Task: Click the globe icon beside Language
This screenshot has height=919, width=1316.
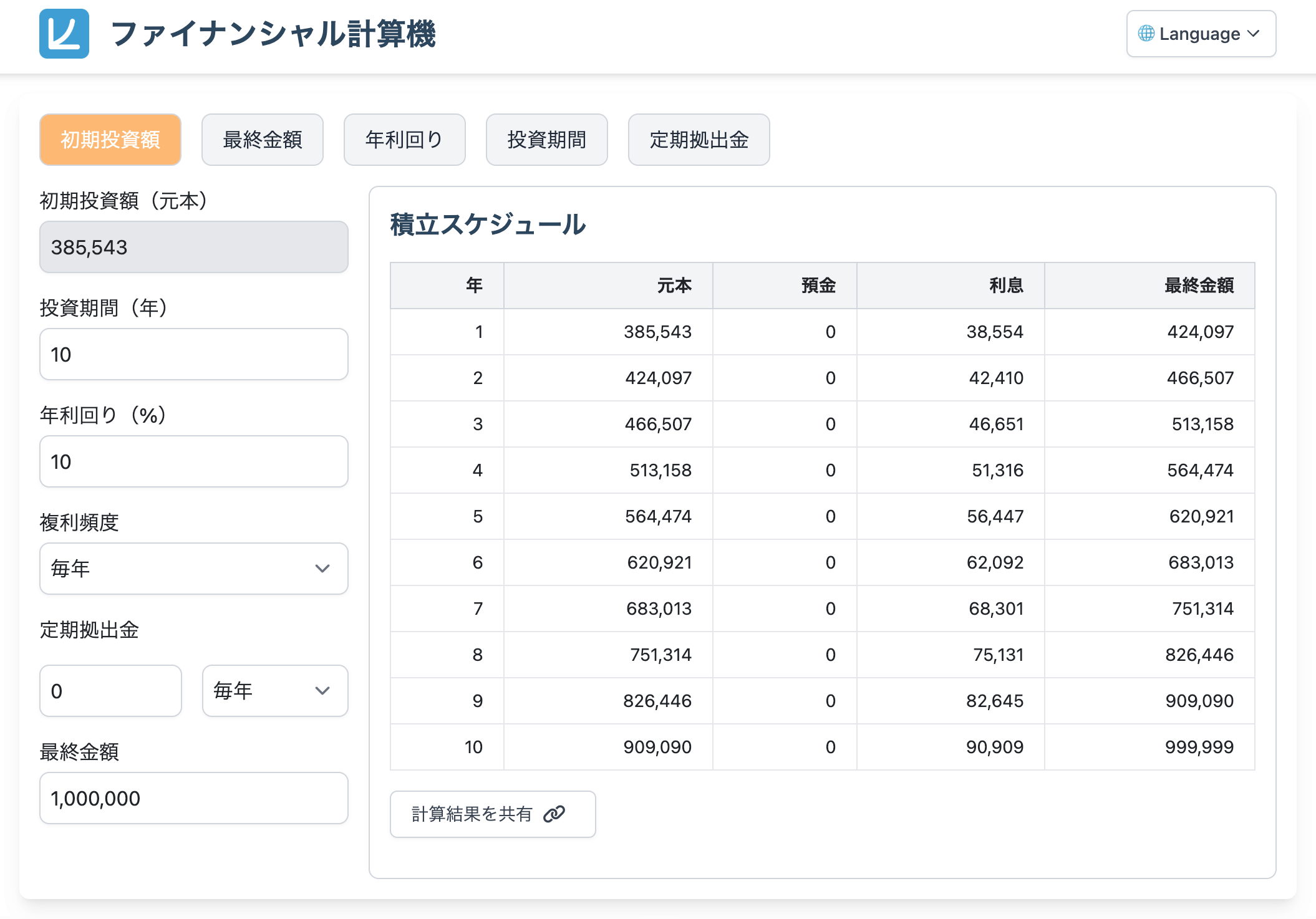Action: (1146, 34)
